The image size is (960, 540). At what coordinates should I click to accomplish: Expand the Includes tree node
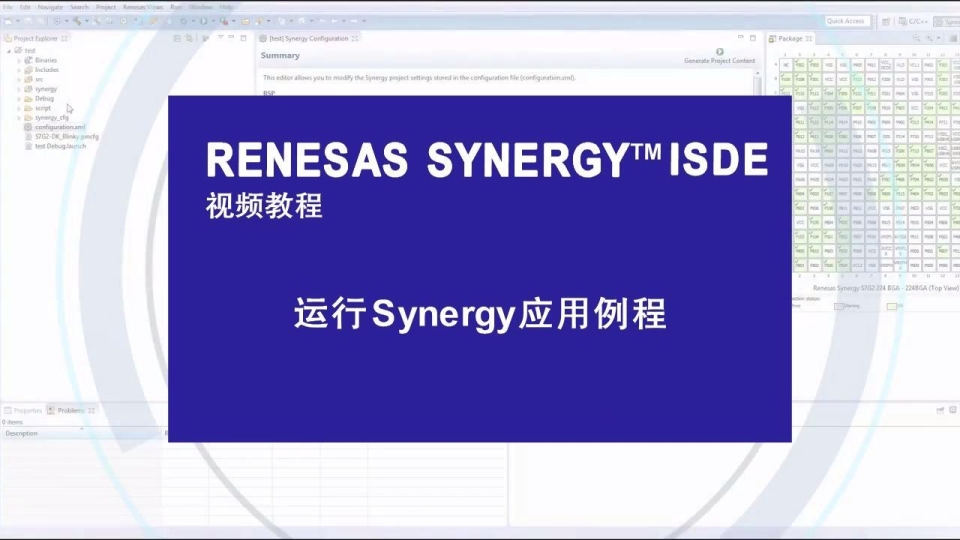coord(19,70)
